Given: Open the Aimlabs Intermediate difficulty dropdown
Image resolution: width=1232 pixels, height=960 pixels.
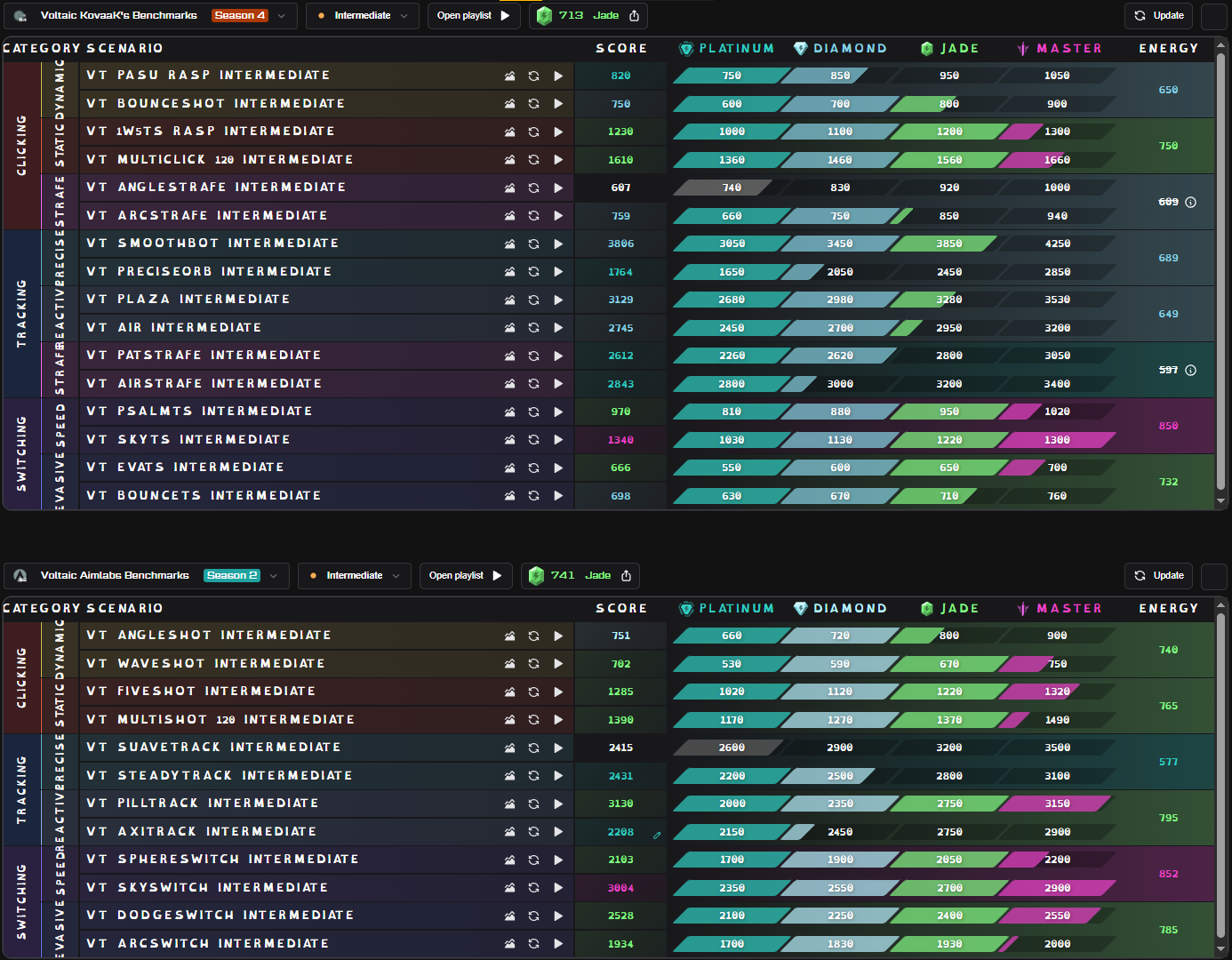Looking at the screenshot, I should coord(355,576).
